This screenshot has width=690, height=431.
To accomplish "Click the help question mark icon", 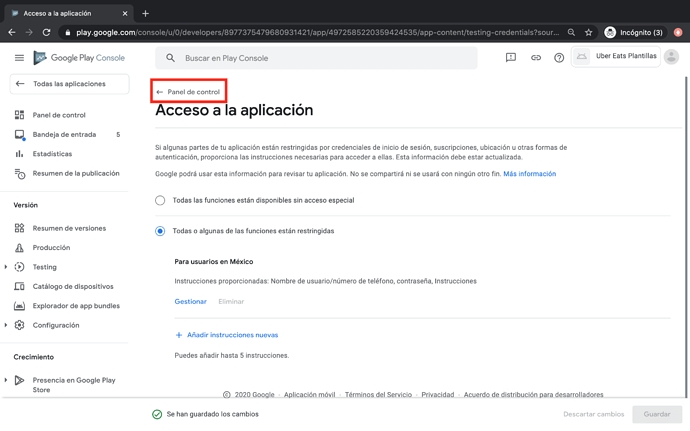I will tap(559, 58).
